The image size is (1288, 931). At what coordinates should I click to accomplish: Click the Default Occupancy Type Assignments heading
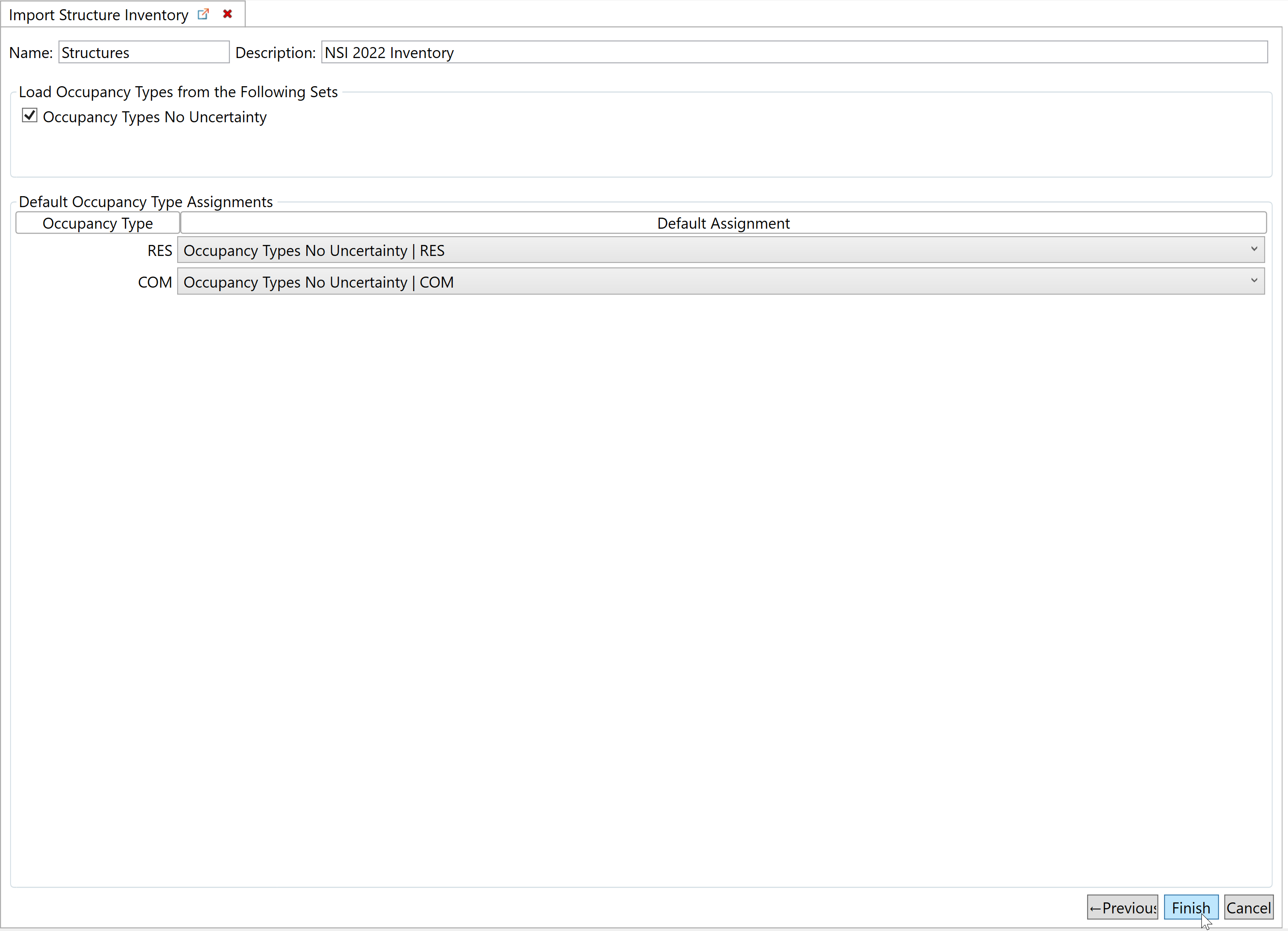pyautogui.click(x=146, y=202)
